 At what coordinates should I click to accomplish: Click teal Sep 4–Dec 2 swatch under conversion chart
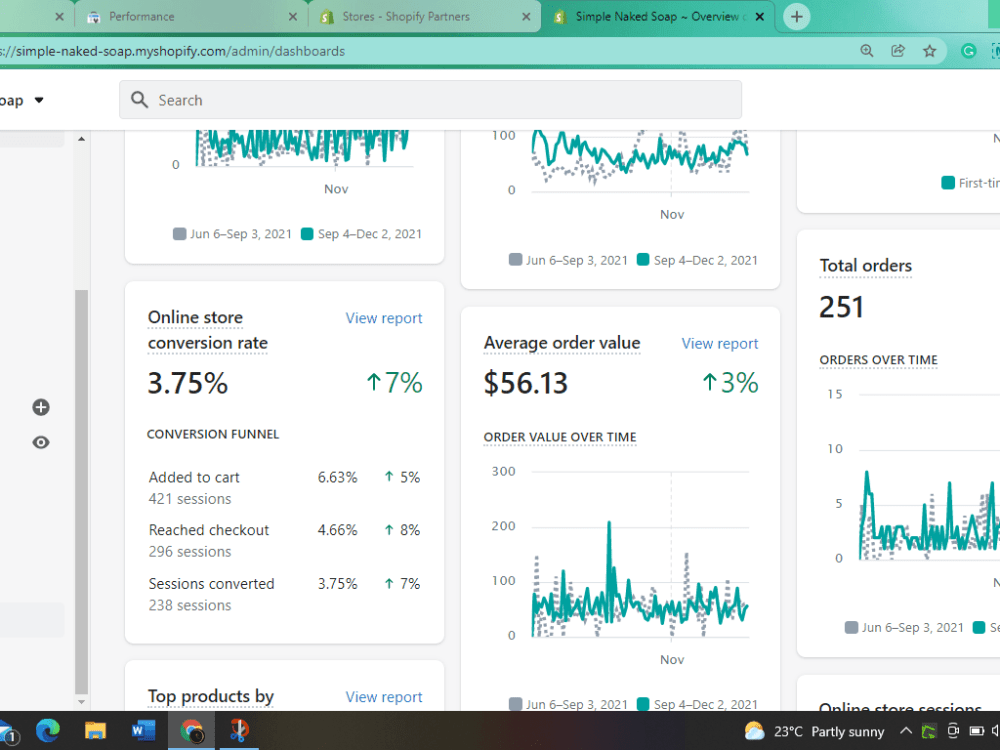(x=307, y=234)
